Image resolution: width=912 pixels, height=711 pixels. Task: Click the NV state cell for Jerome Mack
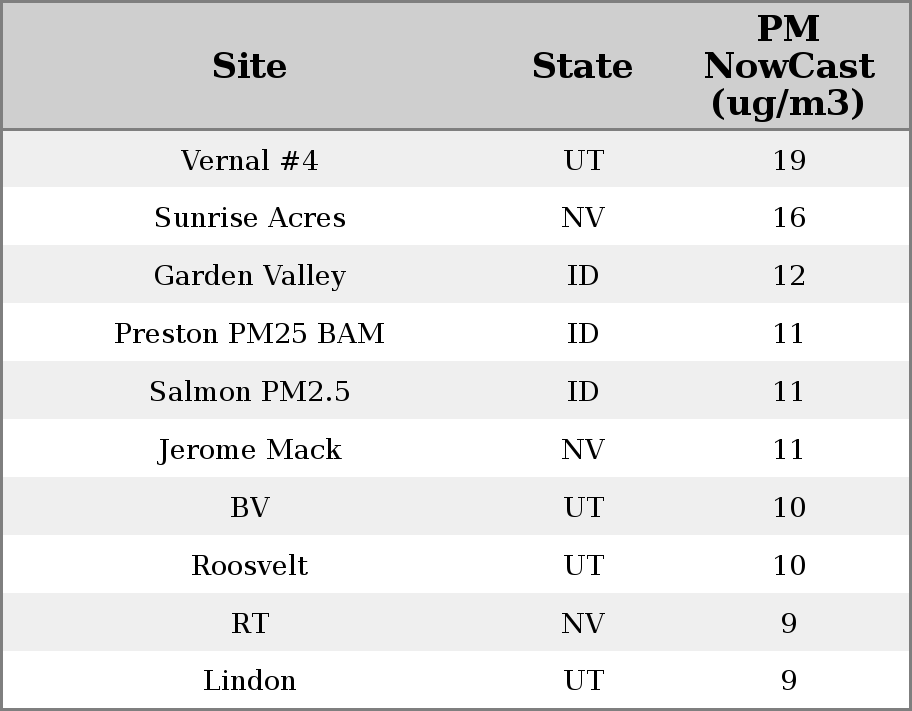tap(583, 449)
